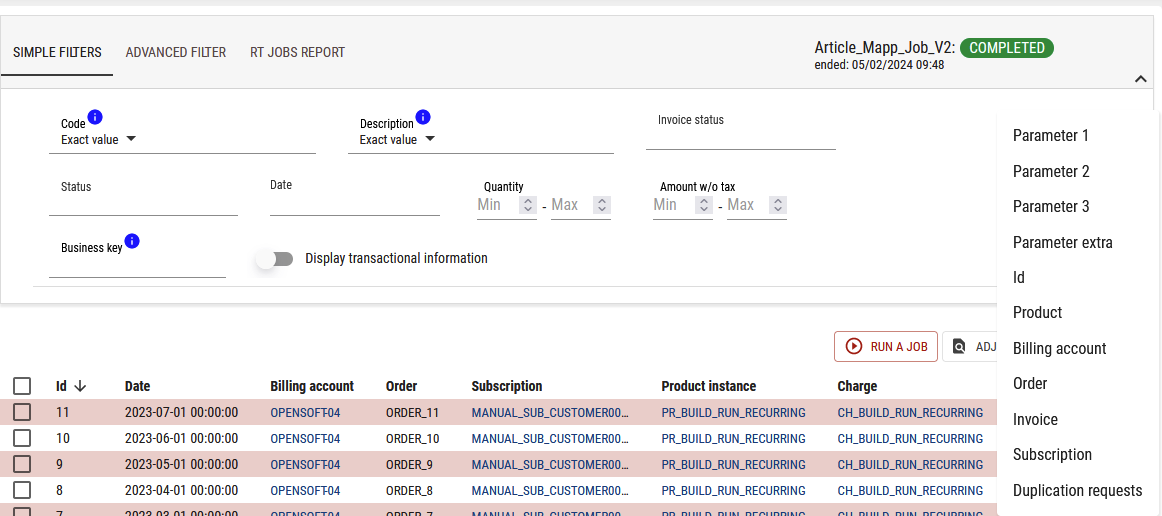The width and height of the screenshot is (1162, 516).
Task: Click the play icon in Run a Job
Action: click(854, 346)
